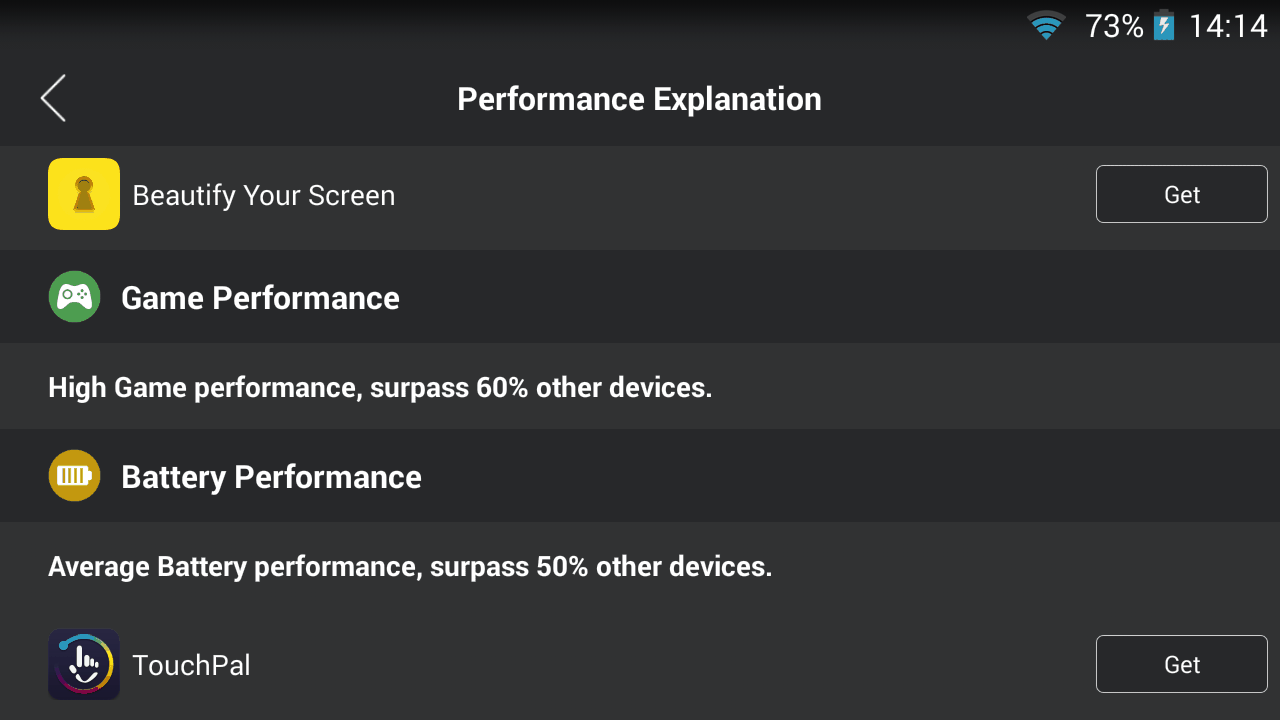
Task: Click the Game Performance section heading
Action: 260,298
